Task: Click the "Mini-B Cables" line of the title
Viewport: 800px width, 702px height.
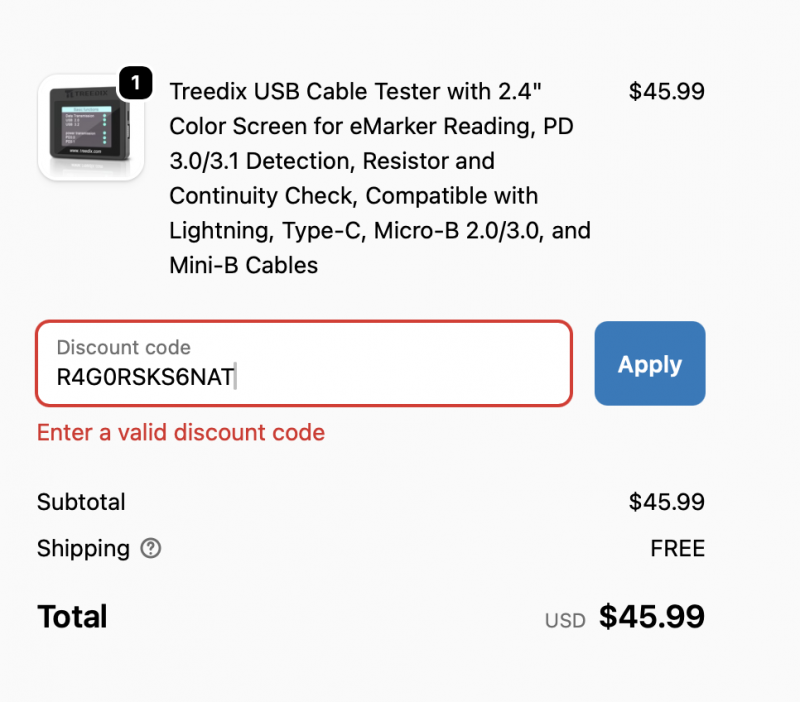Action: pos(243,265)
